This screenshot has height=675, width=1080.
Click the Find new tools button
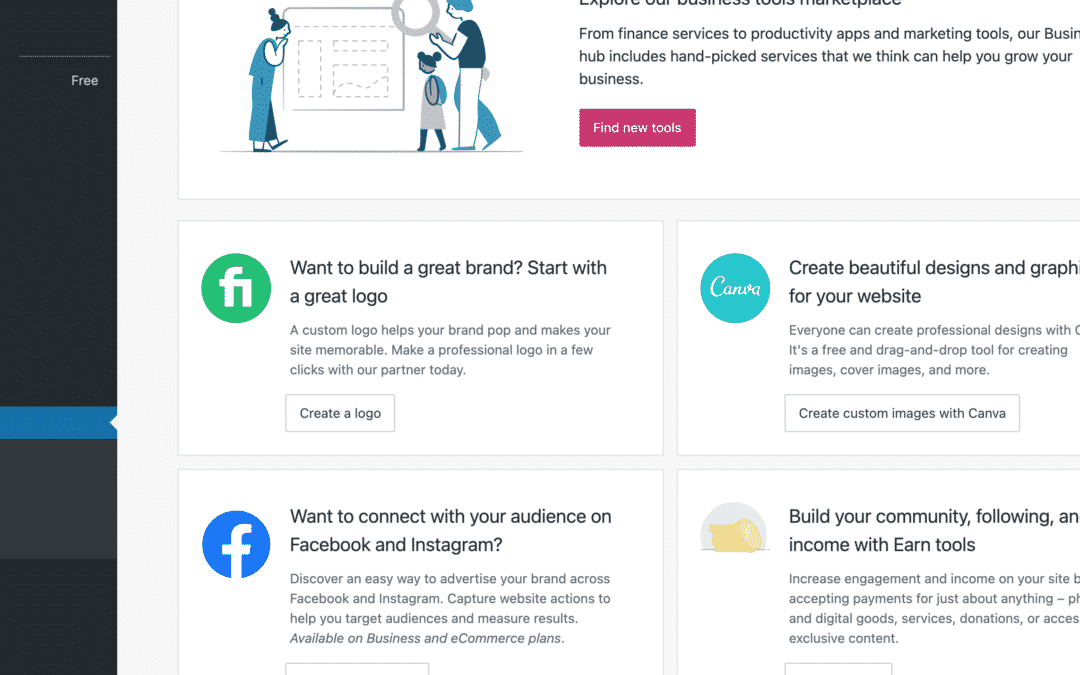pyautogui.click(x=637, y=127)
